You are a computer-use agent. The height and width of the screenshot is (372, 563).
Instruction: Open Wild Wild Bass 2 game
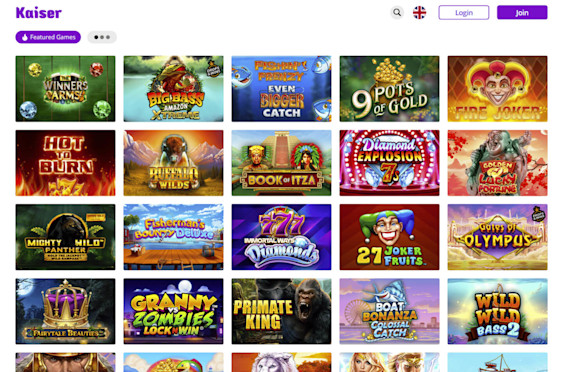click(x=498, y=311)
